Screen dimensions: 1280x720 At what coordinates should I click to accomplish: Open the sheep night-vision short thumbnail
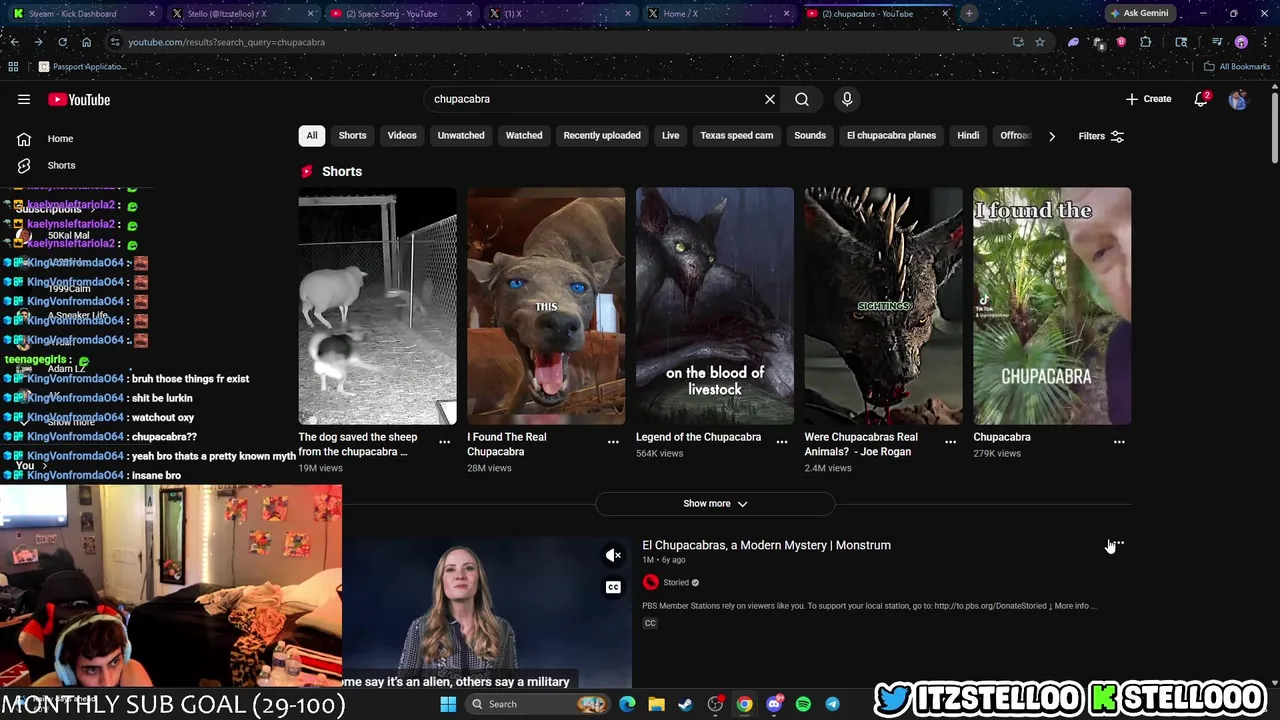377,306
